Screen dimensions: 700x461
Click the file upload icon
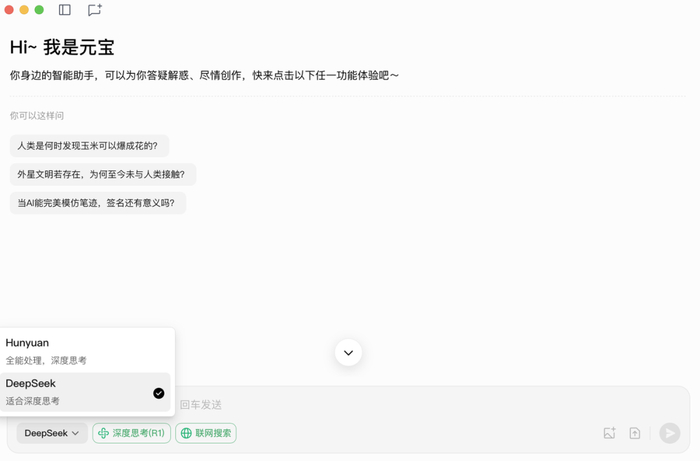(635, 433)
